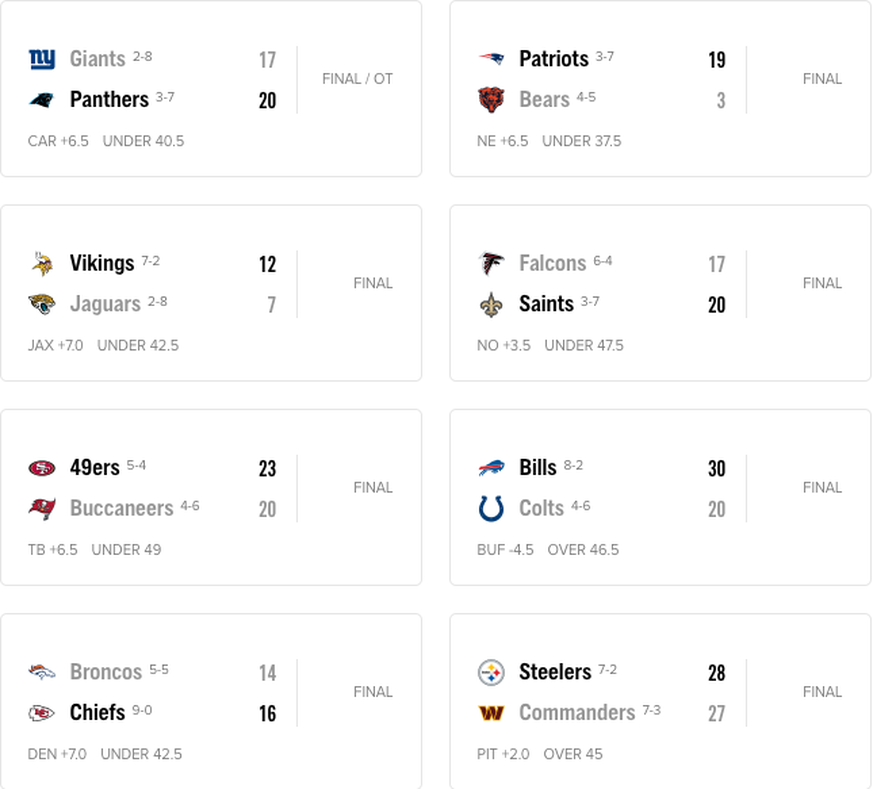Click the Atlanta Falcons logo
Screen dimensions: 873x789
[491, 263]
